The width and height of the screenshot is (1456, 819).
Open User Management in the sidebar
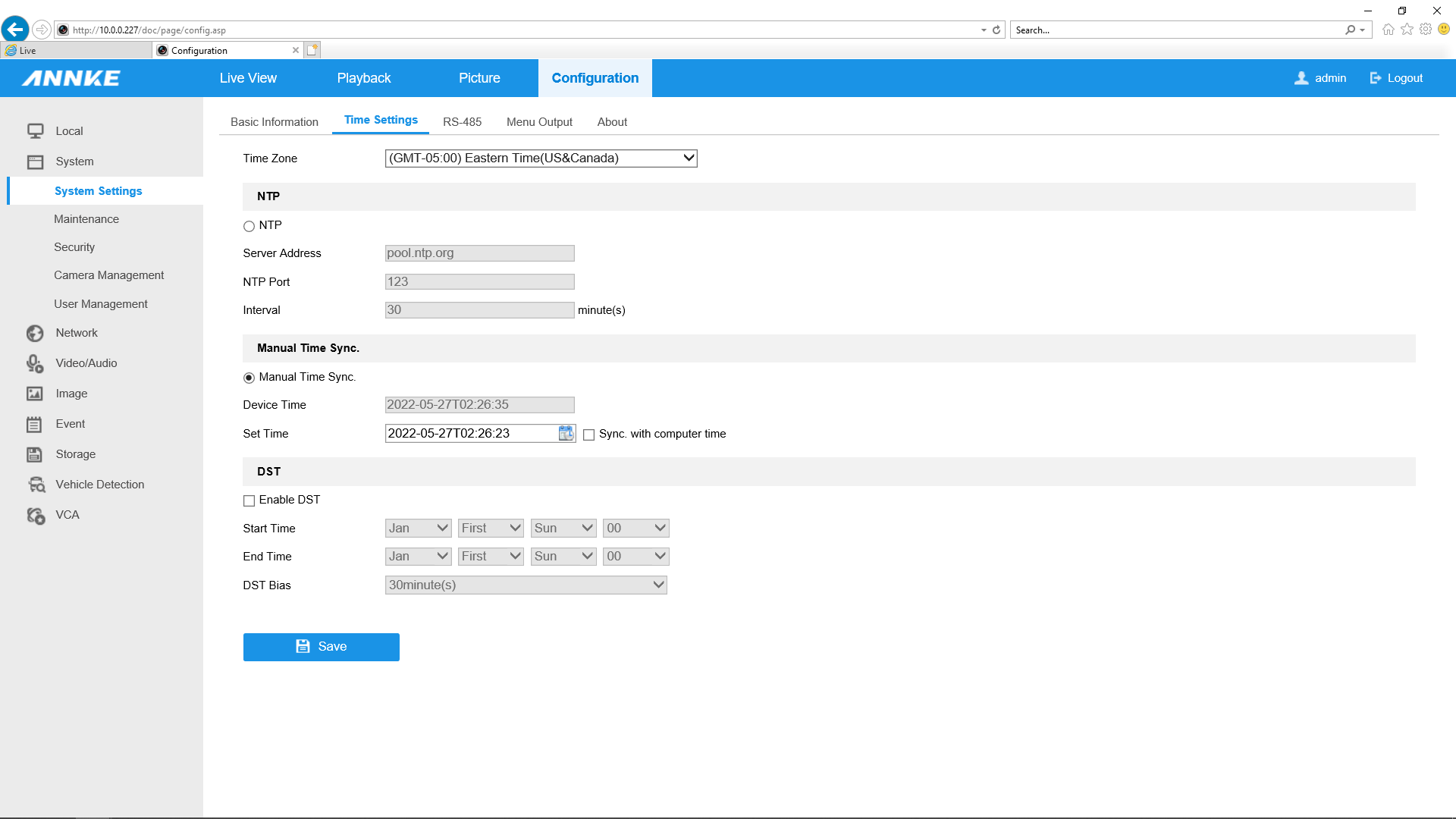101,304
